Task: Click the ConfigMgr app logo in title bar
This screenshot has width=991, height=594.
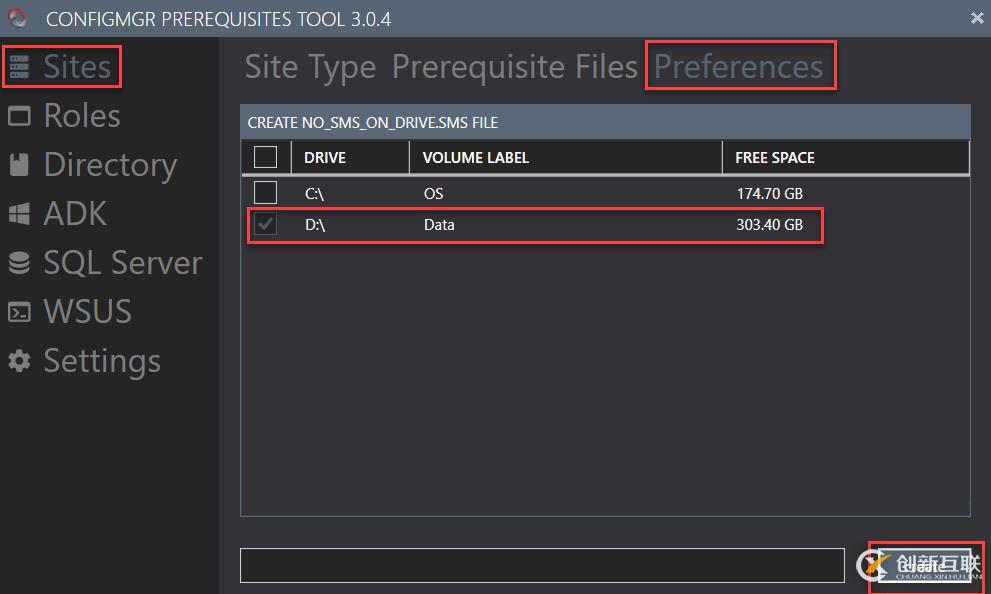Action: coord(18,18)
